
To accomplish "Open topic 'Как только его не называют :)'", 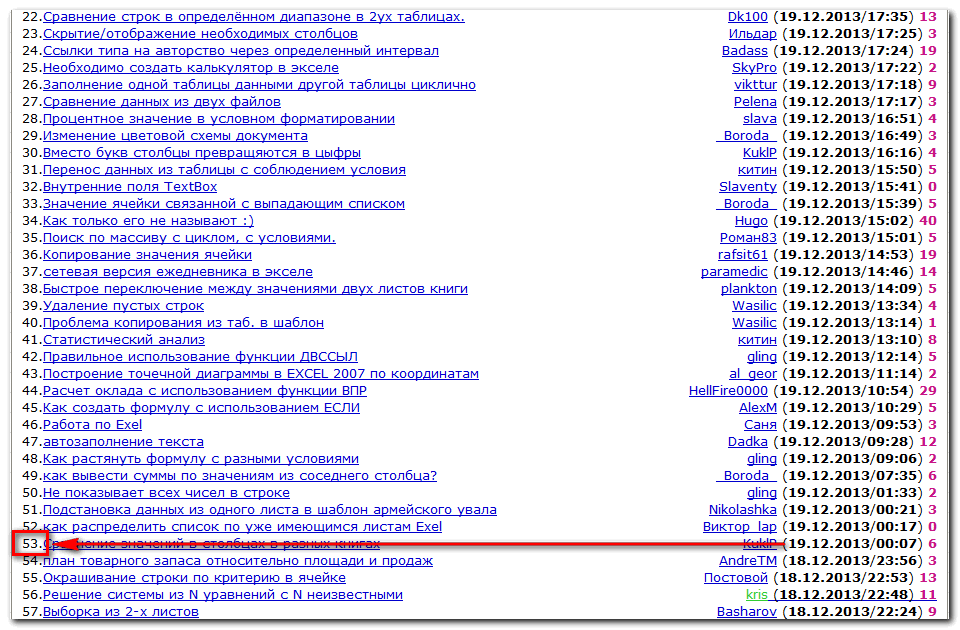I will 148,221.
